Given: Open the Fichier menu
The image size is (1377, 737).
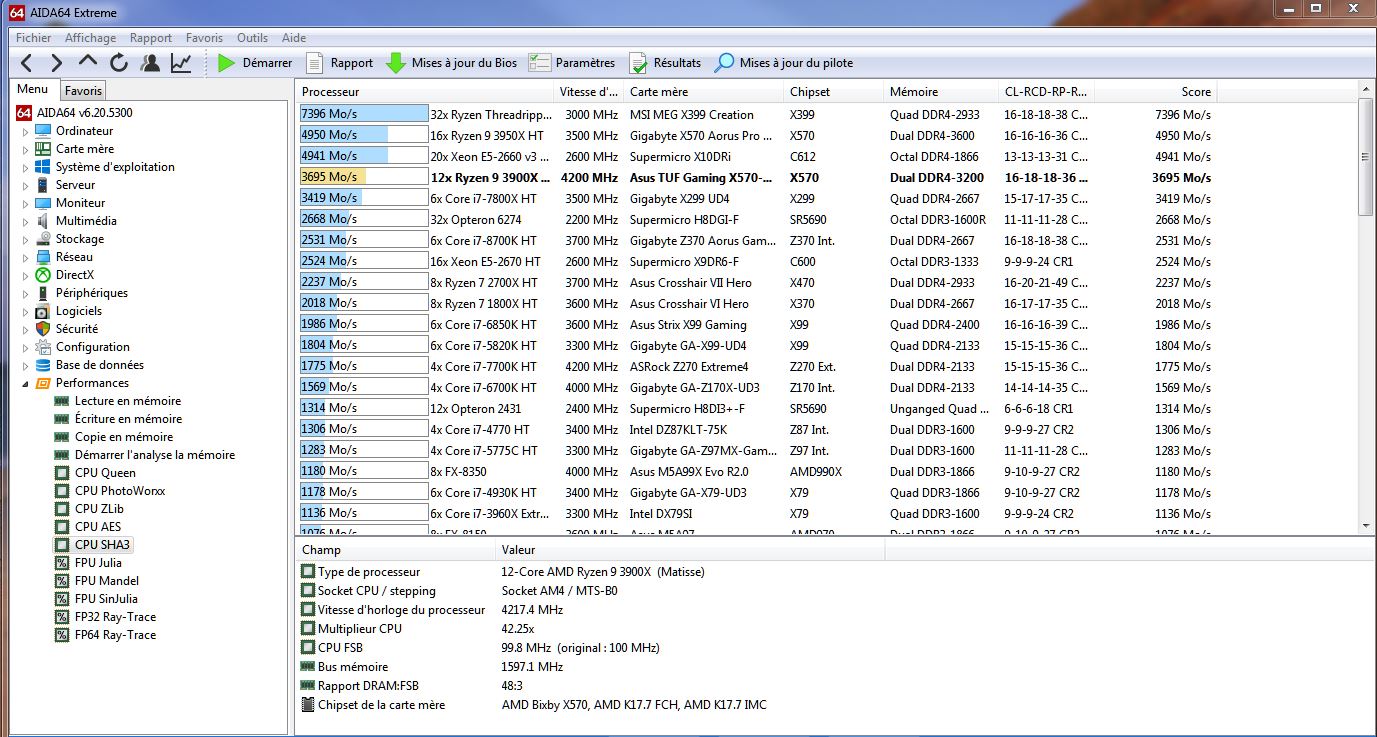Looking at the screenshot, I should 34,38.
